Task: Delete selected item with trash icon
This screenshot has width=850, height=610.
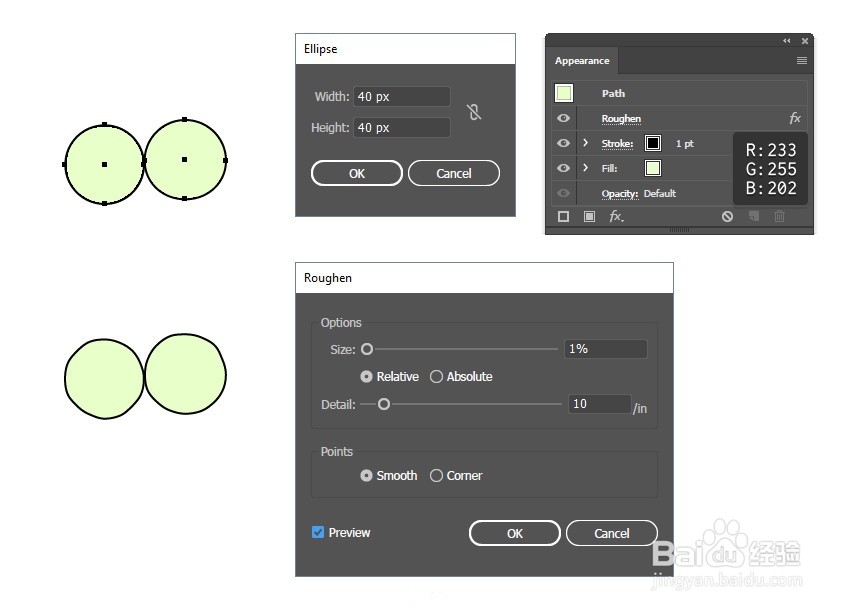Action: 779,216
